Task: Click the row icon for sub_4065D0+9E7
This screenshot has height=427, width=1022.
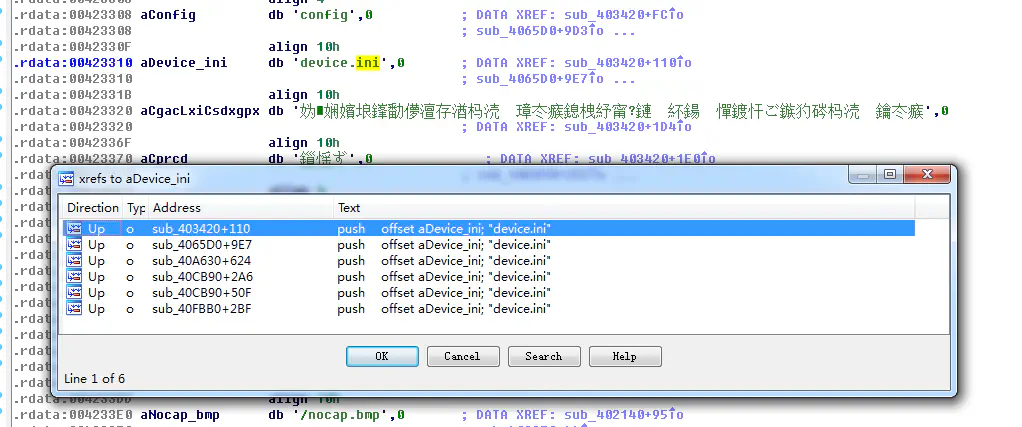Action: click(74, 245)
